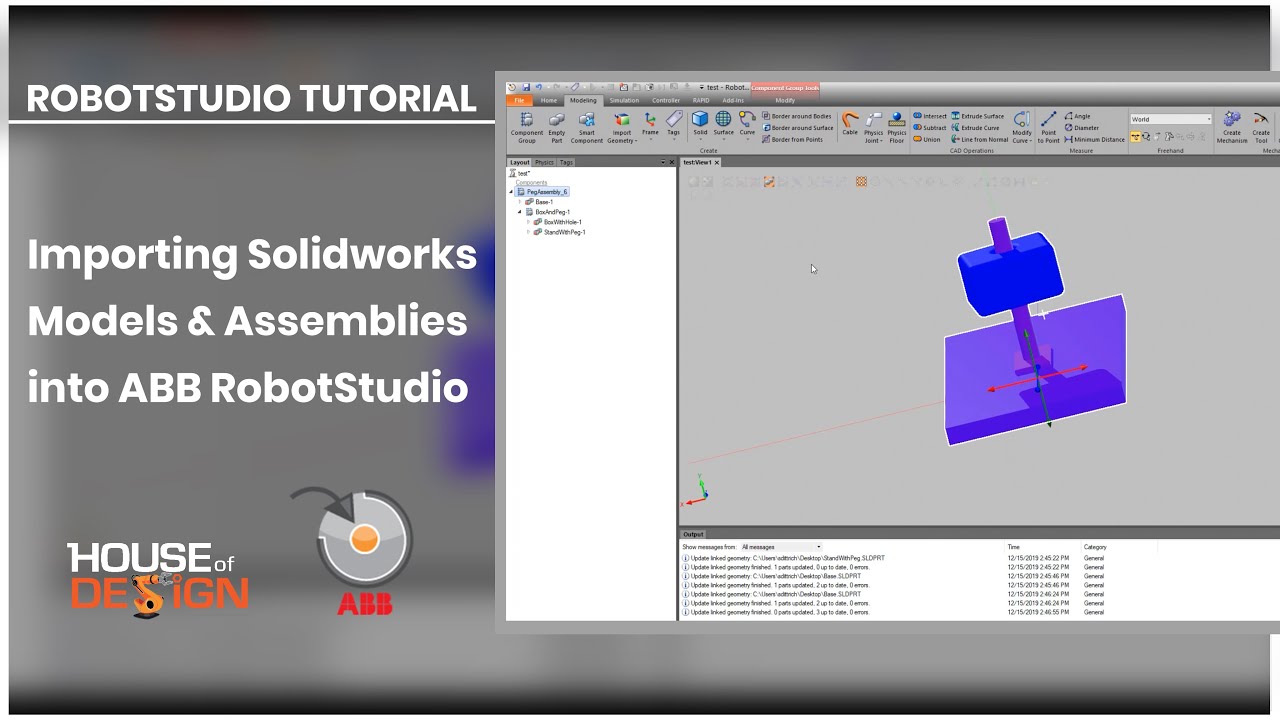The width and height of the screenshot is (1280, 720).
Task: Open the Modify contextual tab
Action: [785, 100]
